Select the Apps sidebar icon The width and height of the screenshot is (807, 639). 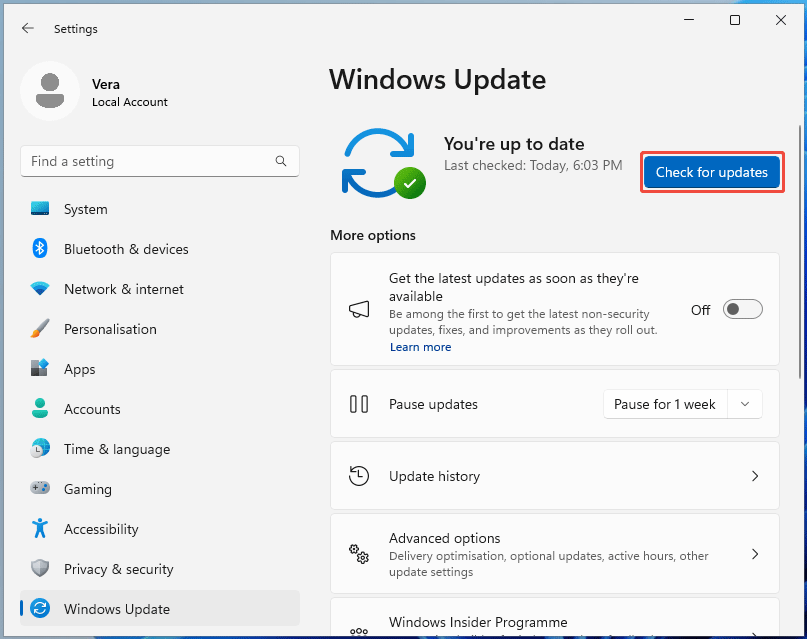pos(40,369)
